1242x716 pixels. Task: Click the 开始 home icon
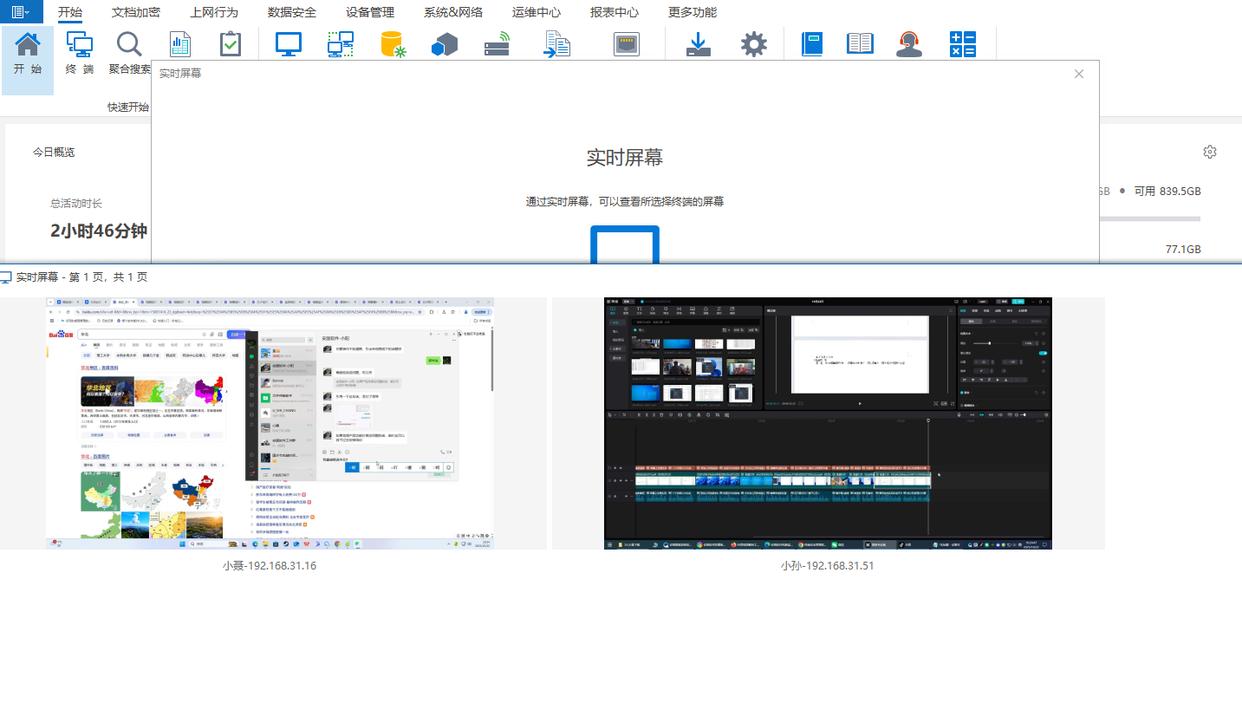(28, 45)
